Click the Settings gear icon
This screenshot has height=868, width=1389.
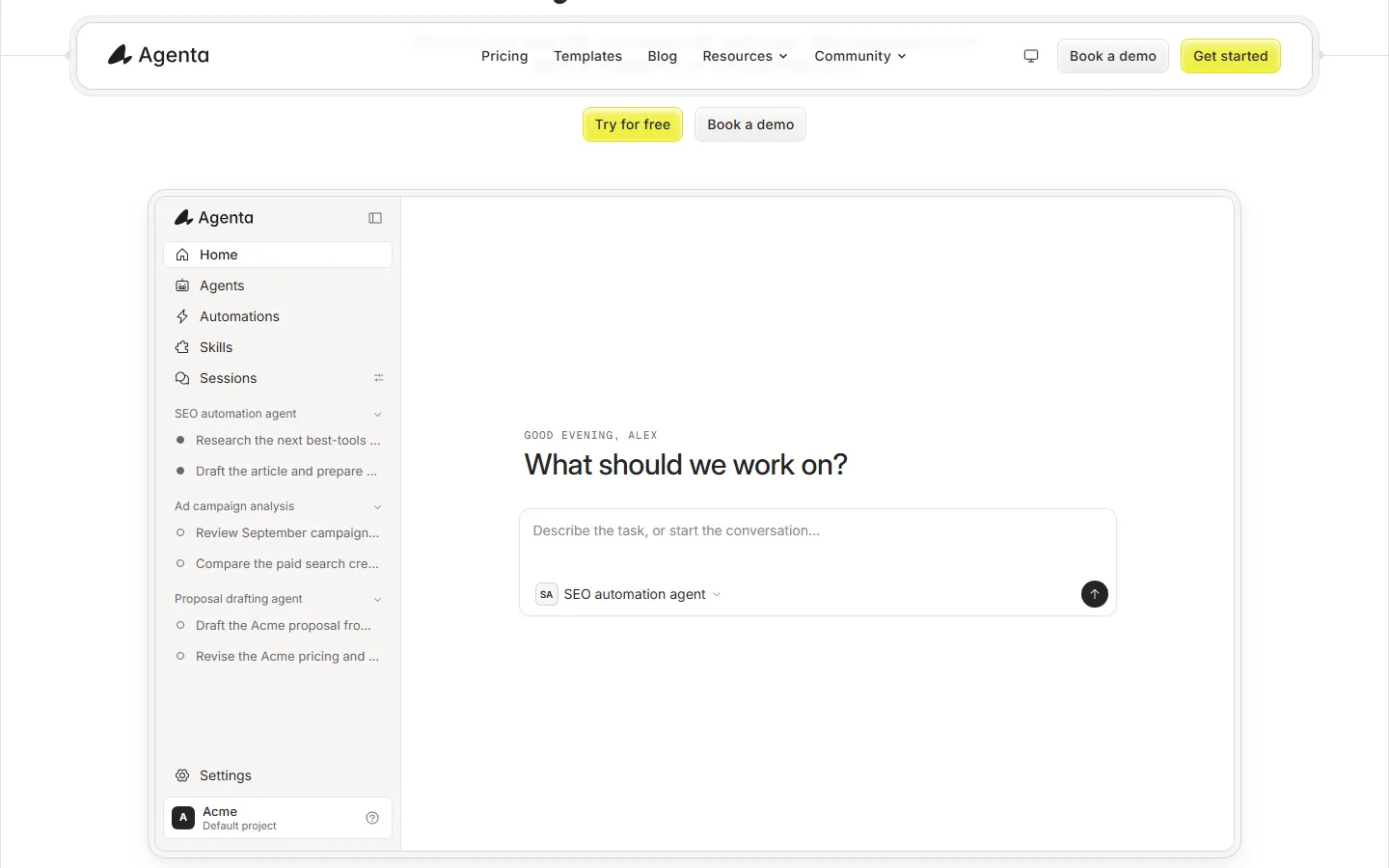(x=182, y=775)
